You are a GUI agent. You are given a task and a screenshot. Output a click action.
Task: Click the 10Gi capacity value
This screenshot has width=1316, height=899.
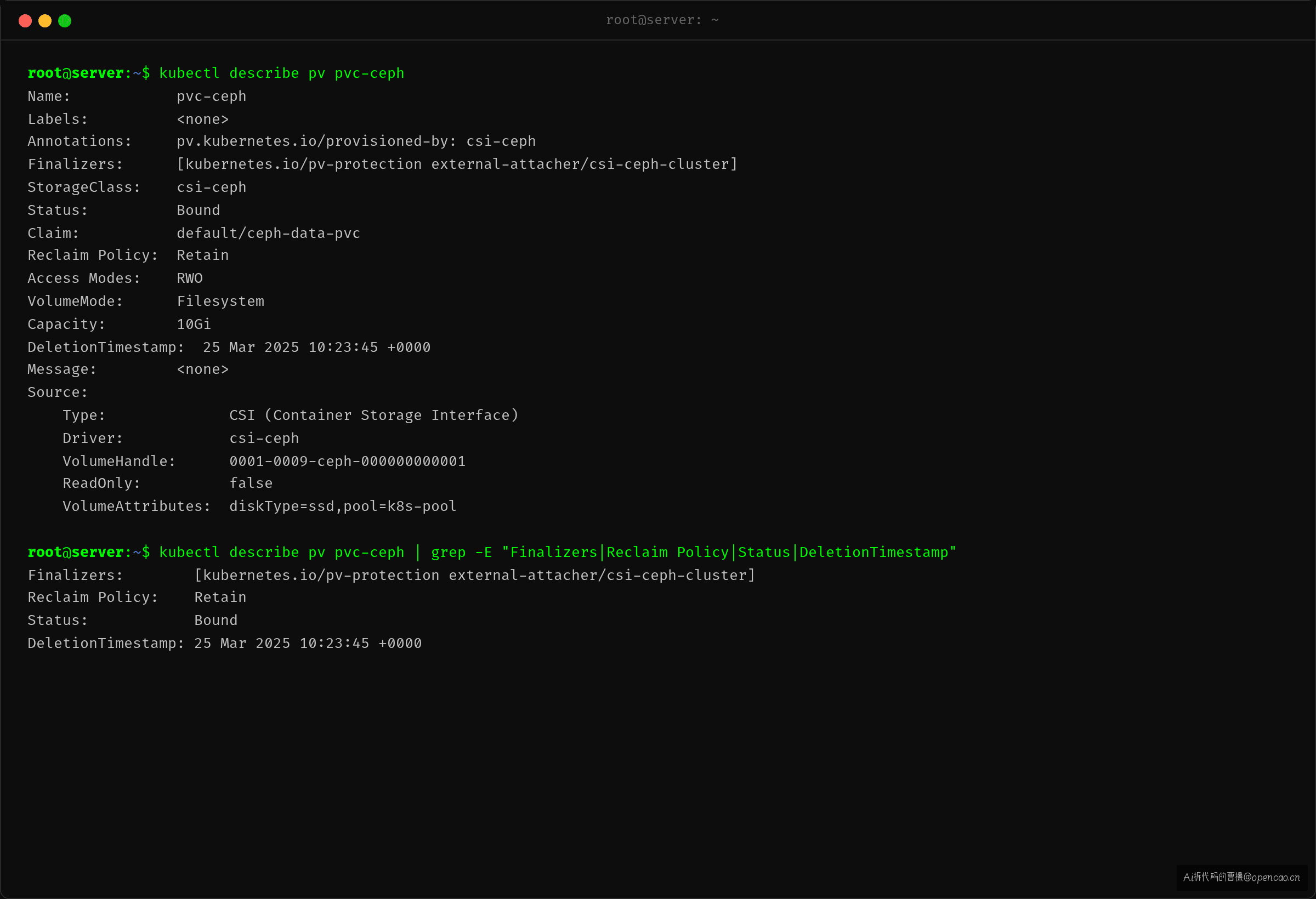(x=194, y=325)
